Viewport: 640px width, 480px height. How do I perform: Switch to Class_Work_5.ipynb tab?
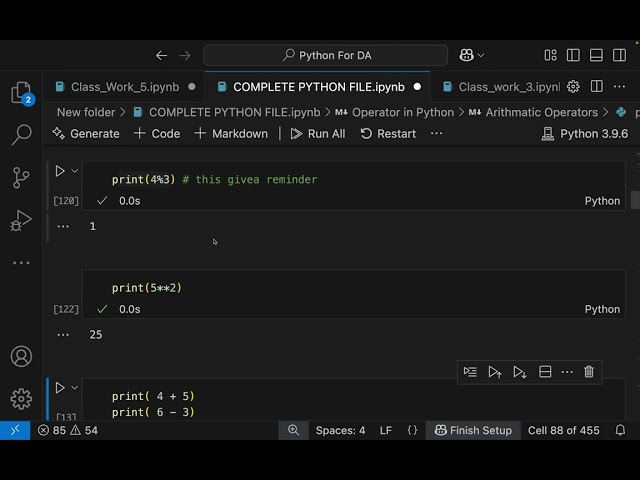[125, 87]
